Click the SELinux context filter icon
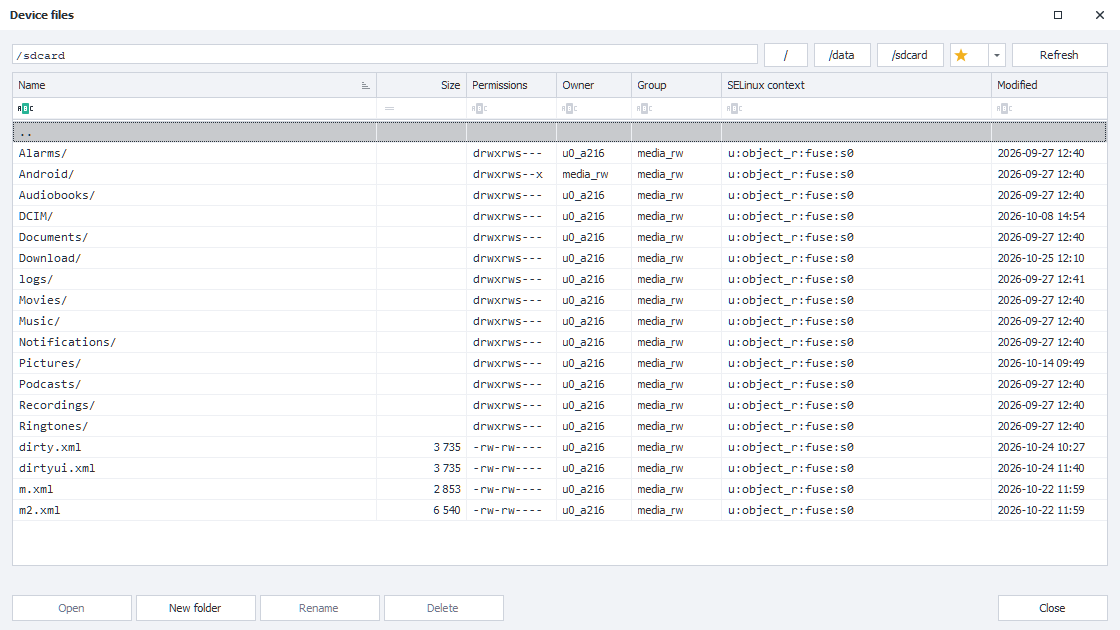 tap(734, 109)
